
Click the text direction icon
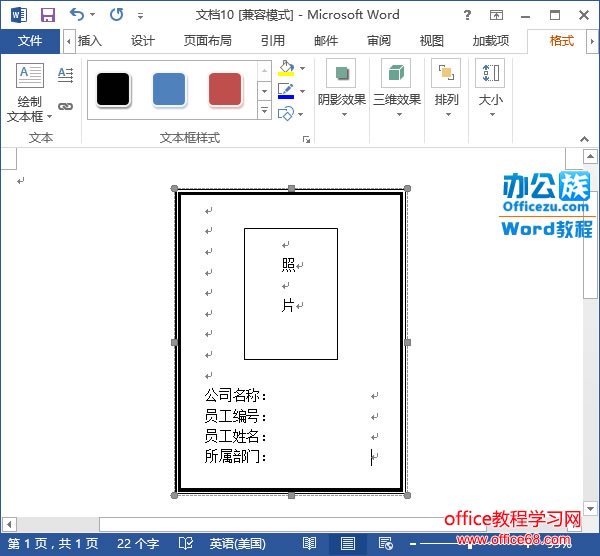65,75
